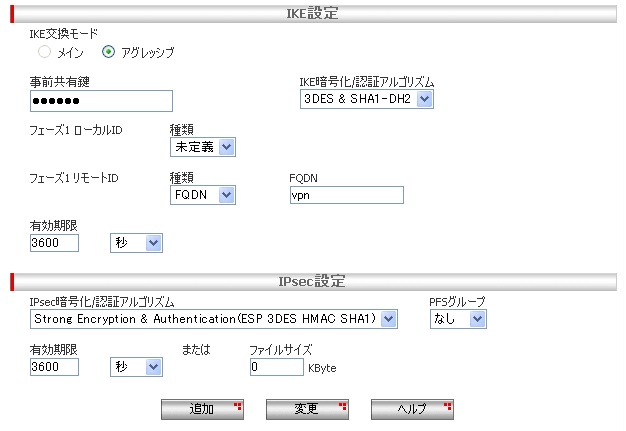Click the red mark on the ヘルプ button

[448, 405]
